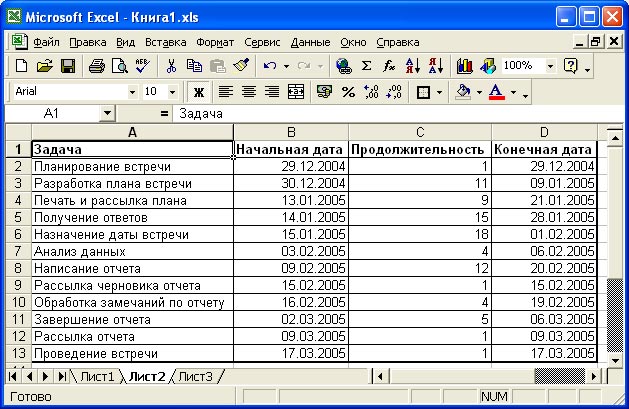Switch to the Лист1 sheet tab
The height and width of the screenshot is (409, 629).
(x=97, y=377)
